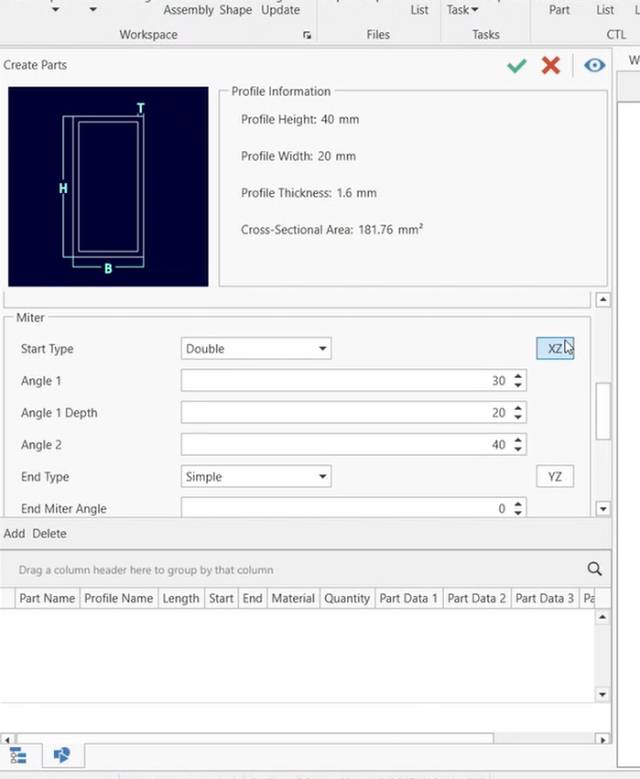
Task: Decrease Angle 1 with down arrow
Action: 518,386
